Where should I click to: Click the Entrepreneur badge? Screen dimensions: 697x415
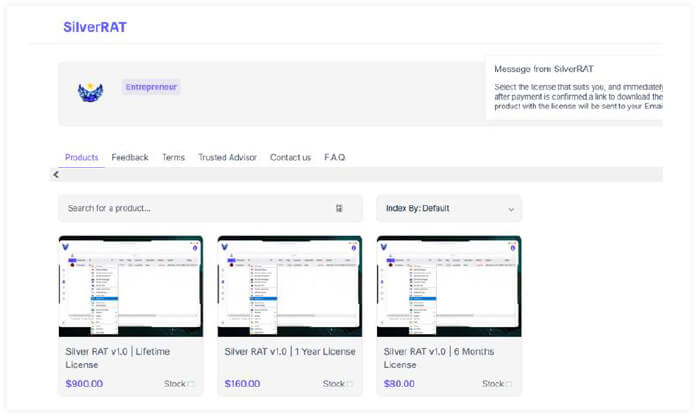click(151, 87)
